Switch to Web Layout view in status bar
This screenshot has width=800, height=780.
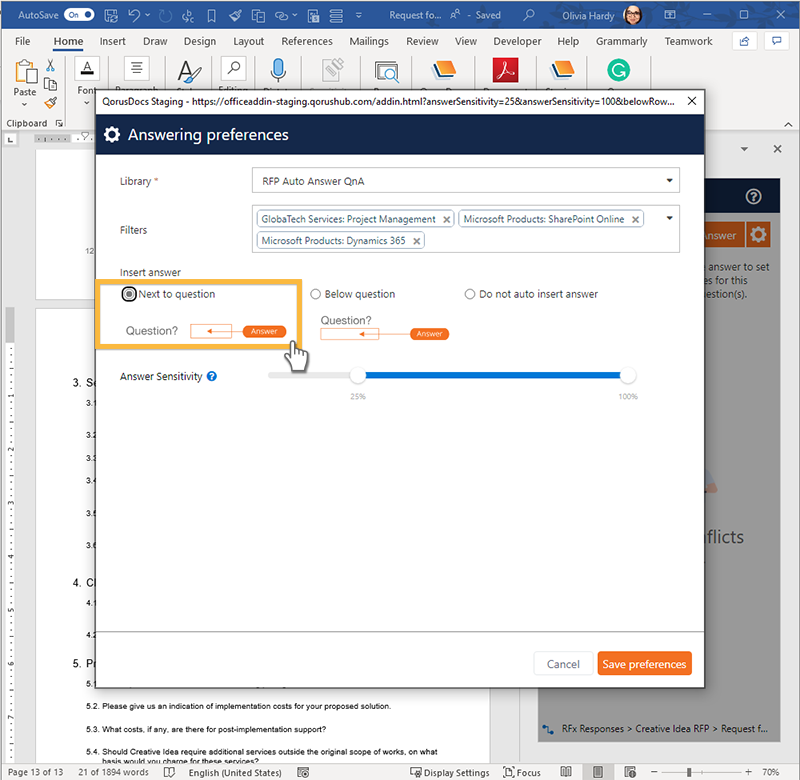point(630,772)
